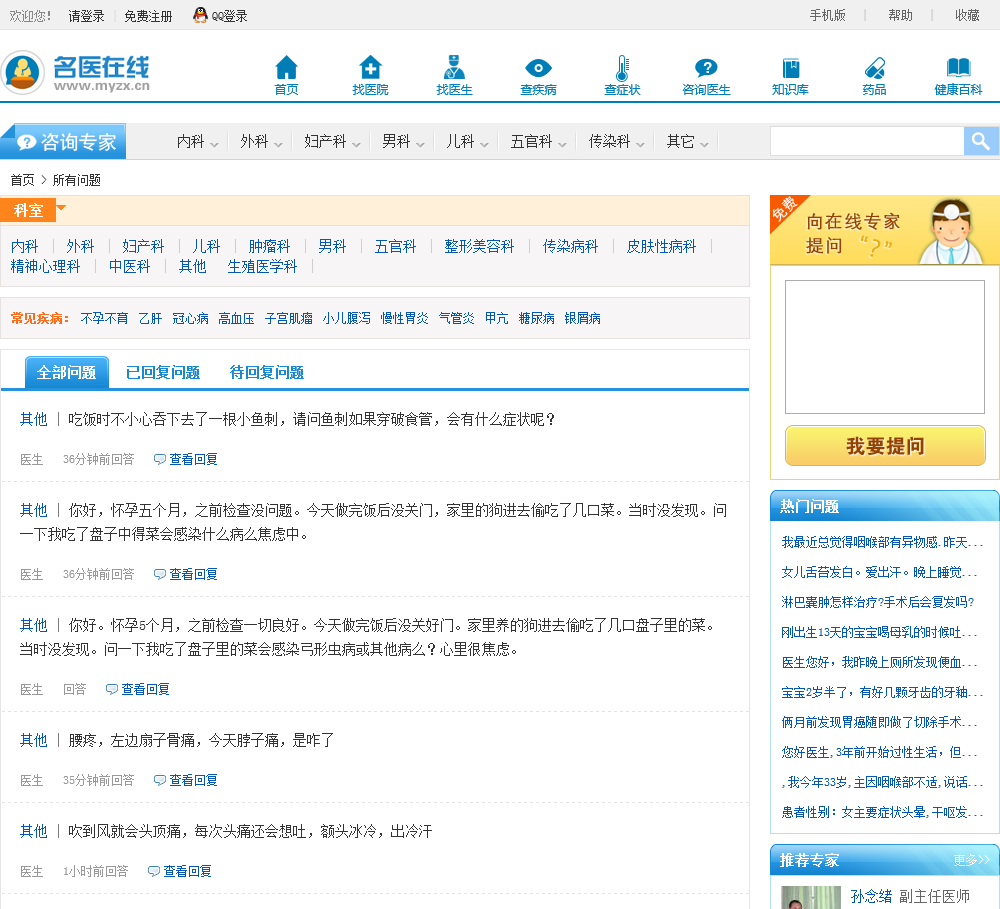
Task: Click 收藏 in top bar
Action: 967,15
